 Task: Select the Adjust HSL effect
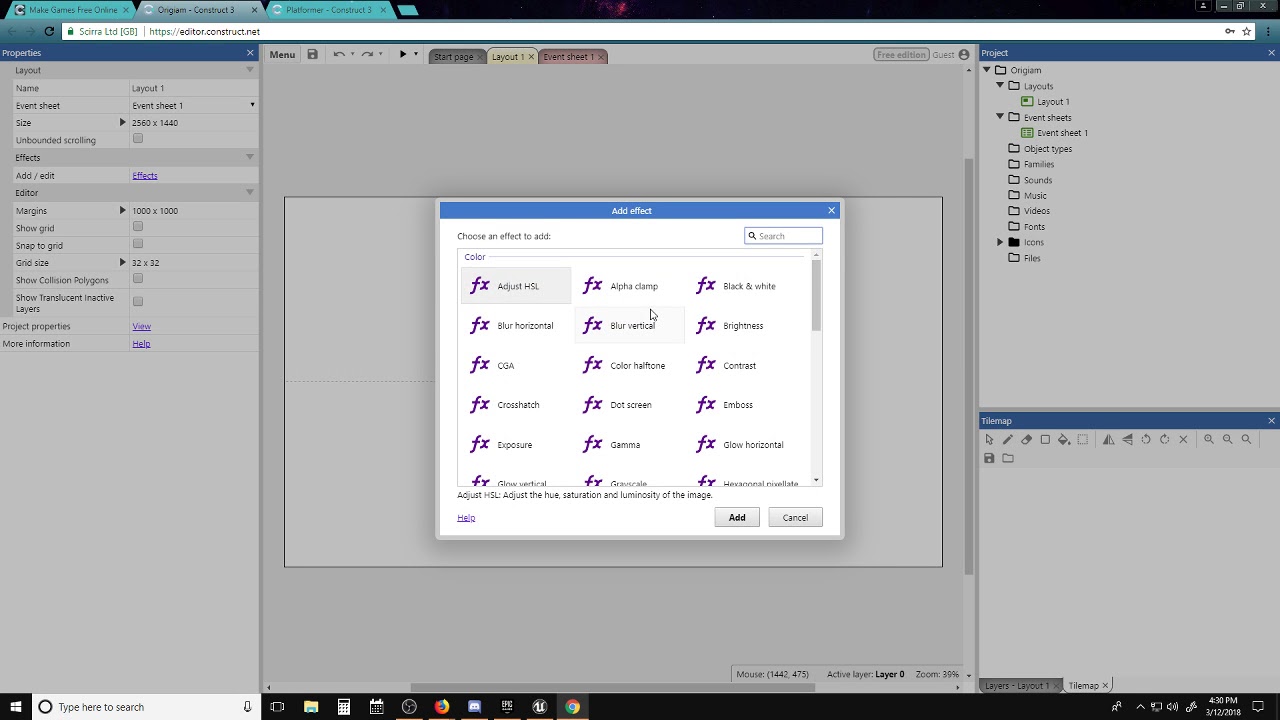coord(516,286)
